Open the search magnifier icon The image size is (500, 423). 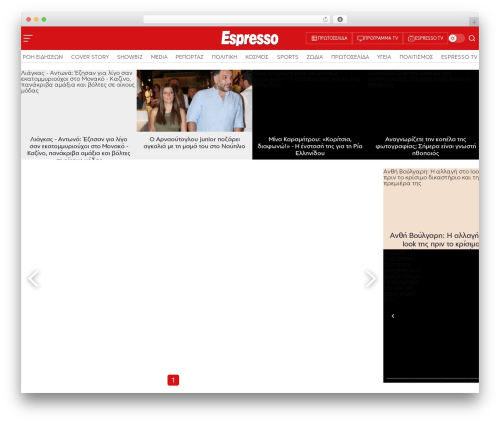tap(472, 38)
